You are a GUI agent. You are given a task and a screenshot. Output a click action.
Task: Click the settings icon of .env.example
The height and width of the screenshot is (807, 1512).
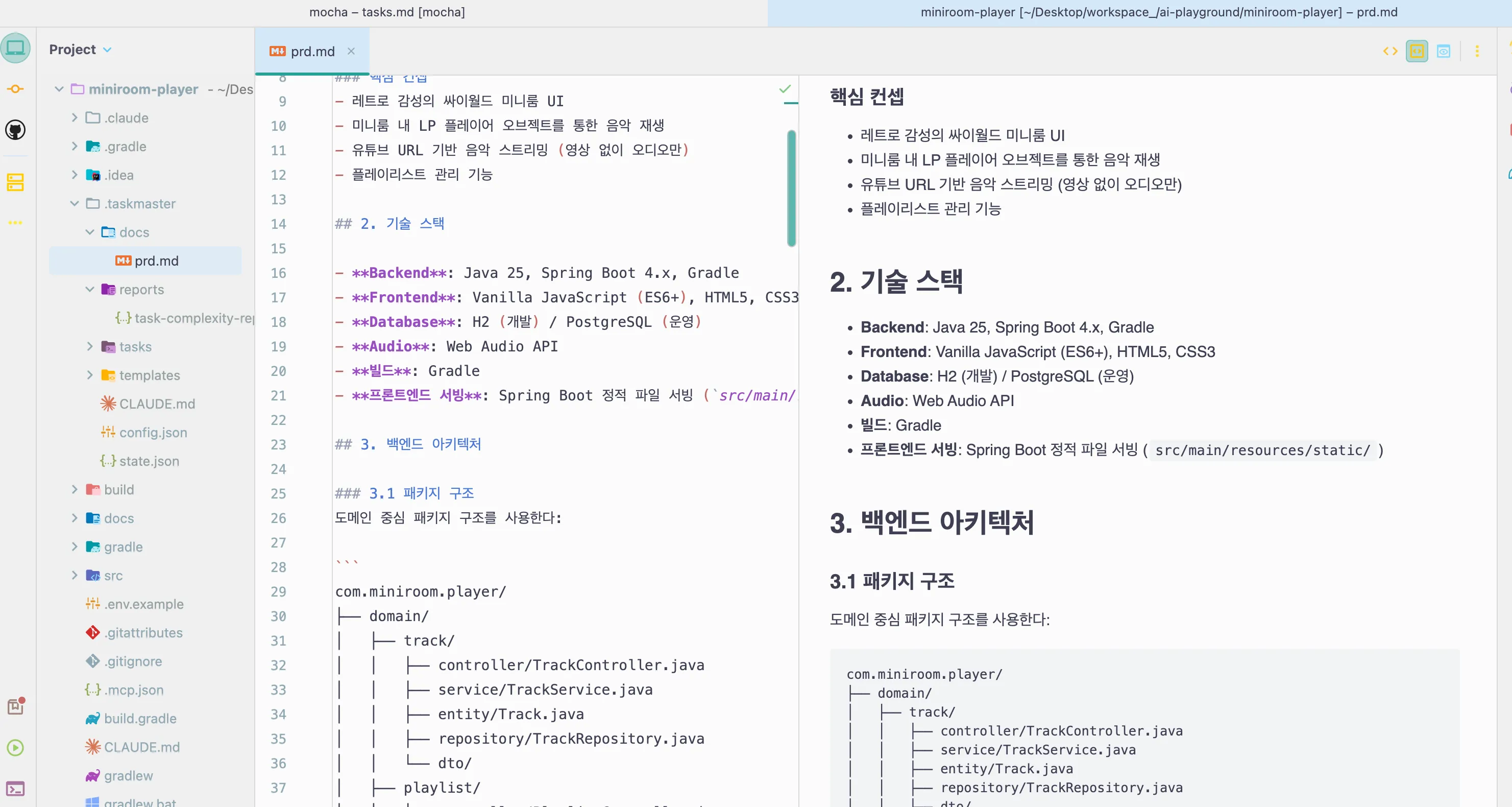pyautogui.click(x=93, y=604)
